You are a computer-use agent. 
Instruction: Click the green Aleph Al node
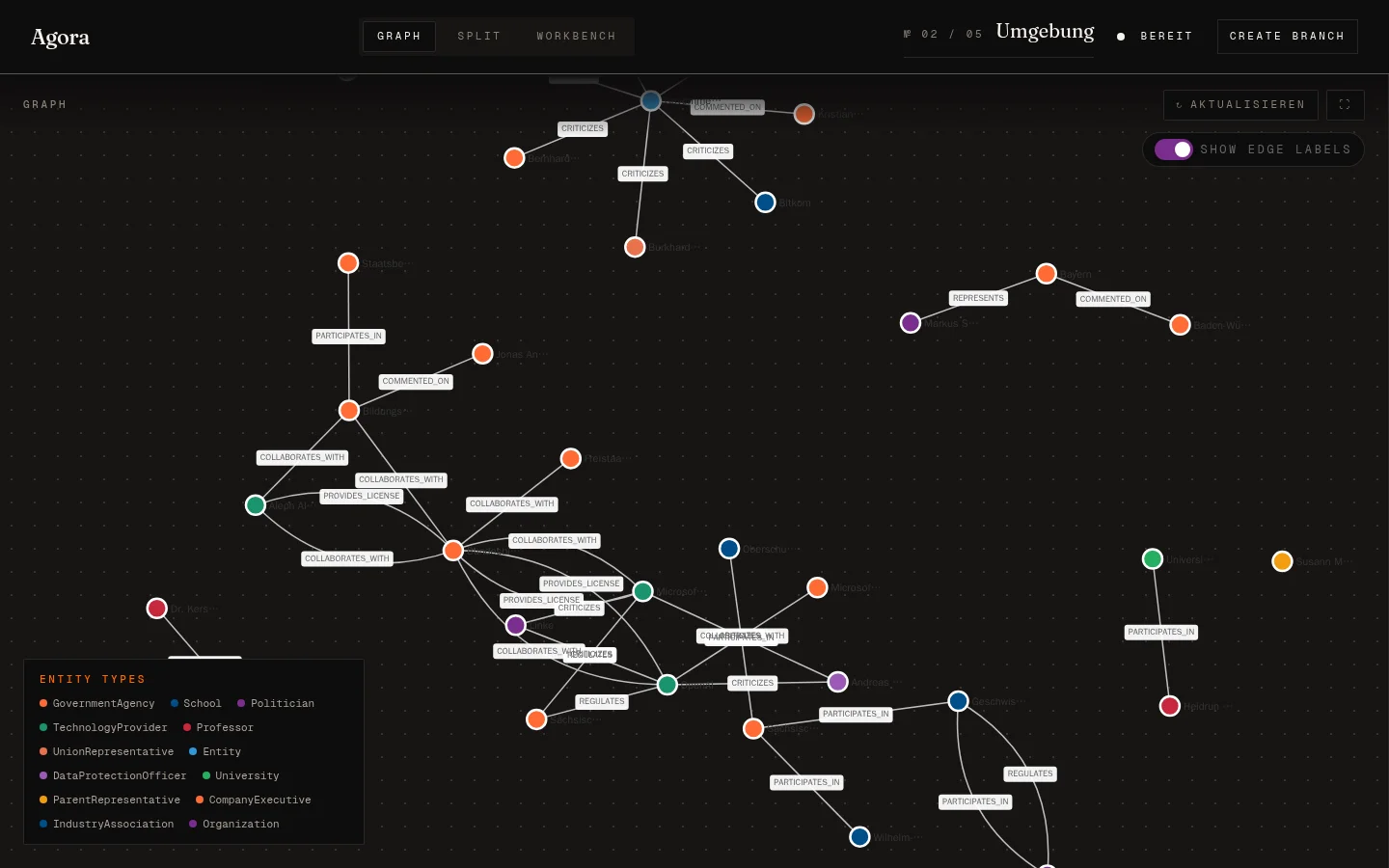coord(256,505)
